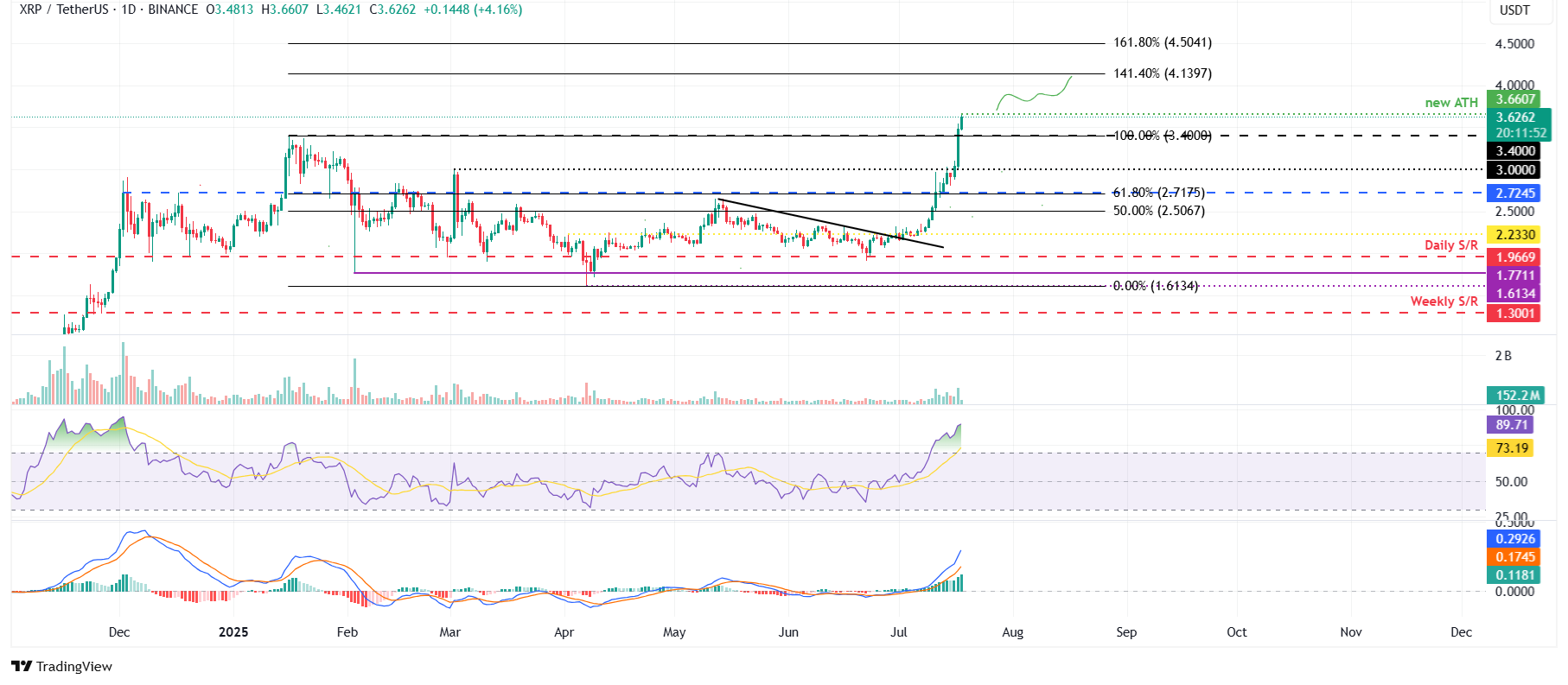Click the 161.80% (4.5041) Fibonacci label
Image resolution: width=1568 pixels, height=685 pixels.
1162,42
